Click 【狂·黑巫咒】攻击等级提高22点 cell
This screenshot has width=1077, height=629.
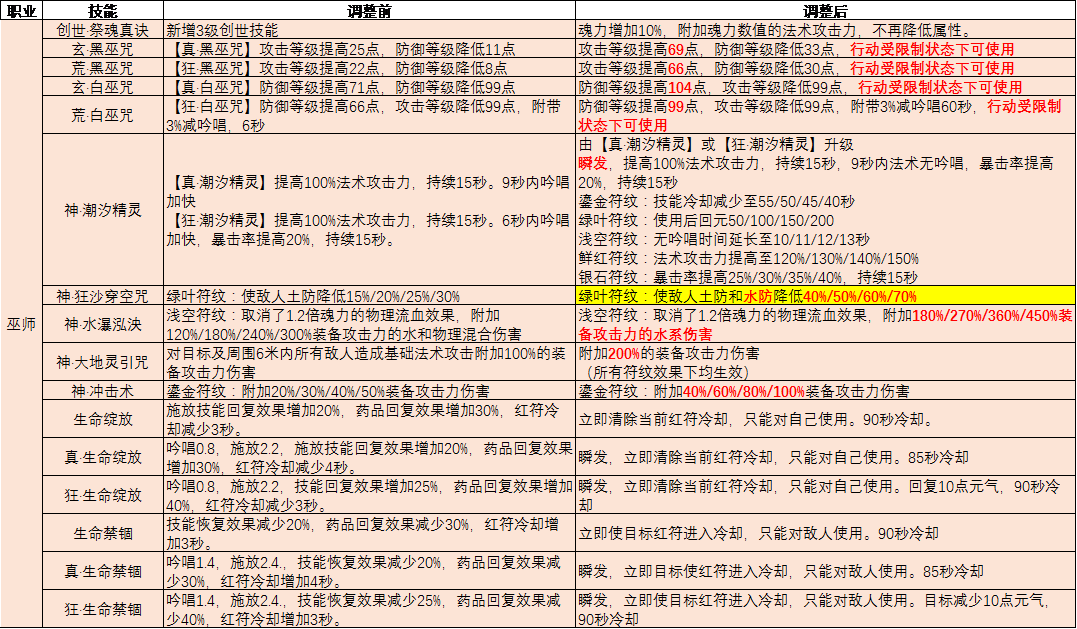tap(370, 68)
